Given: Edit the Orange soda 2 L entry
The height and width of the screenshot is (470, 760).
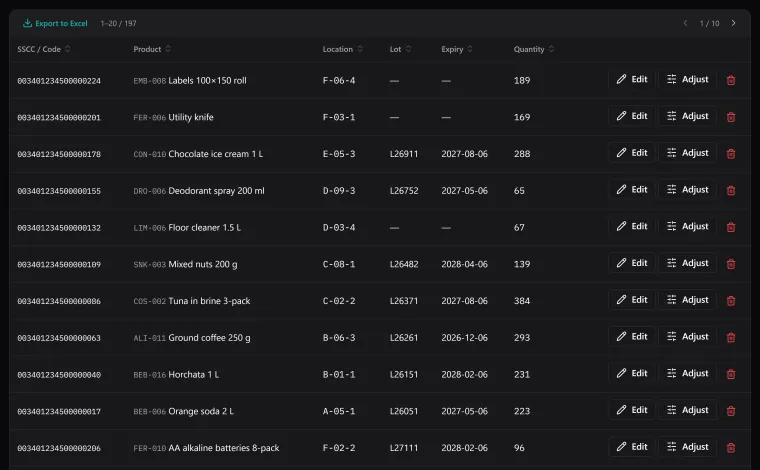Looking at the screenshot, I should point(632,410).
